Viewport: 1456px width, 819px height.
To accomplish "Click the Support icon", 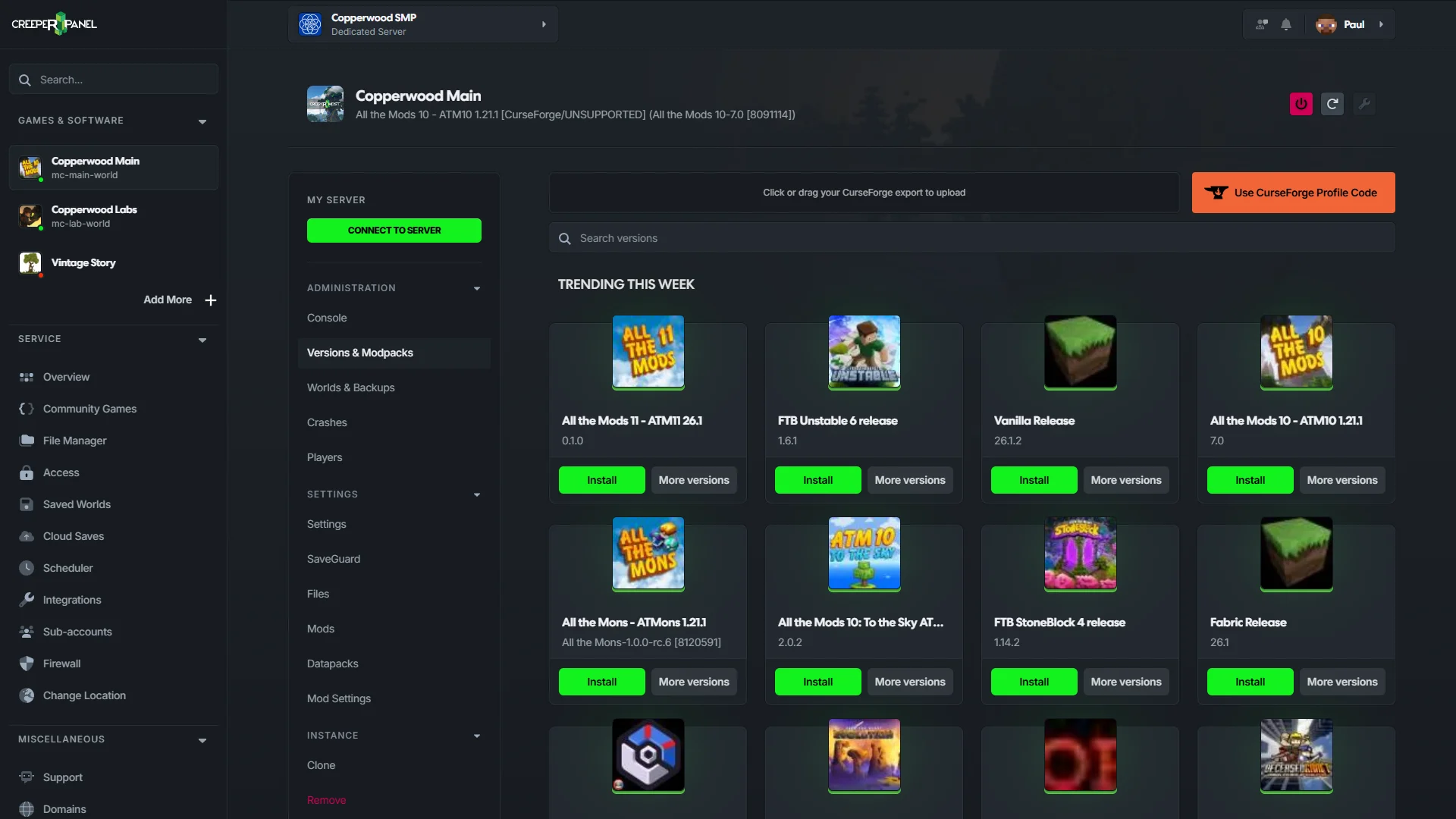I will point(27,777).
